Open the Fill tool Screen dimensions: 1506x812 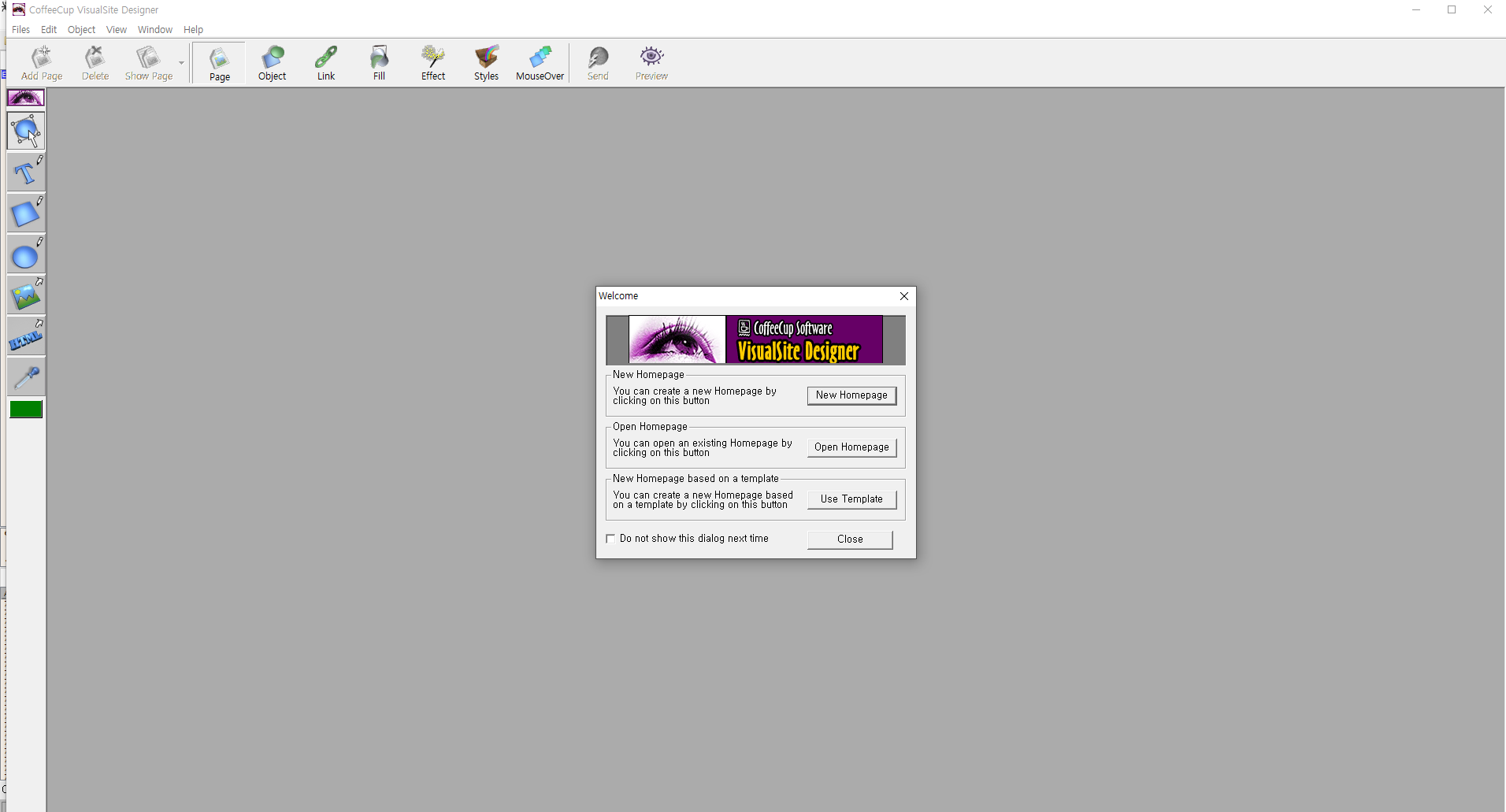[380, 63]
